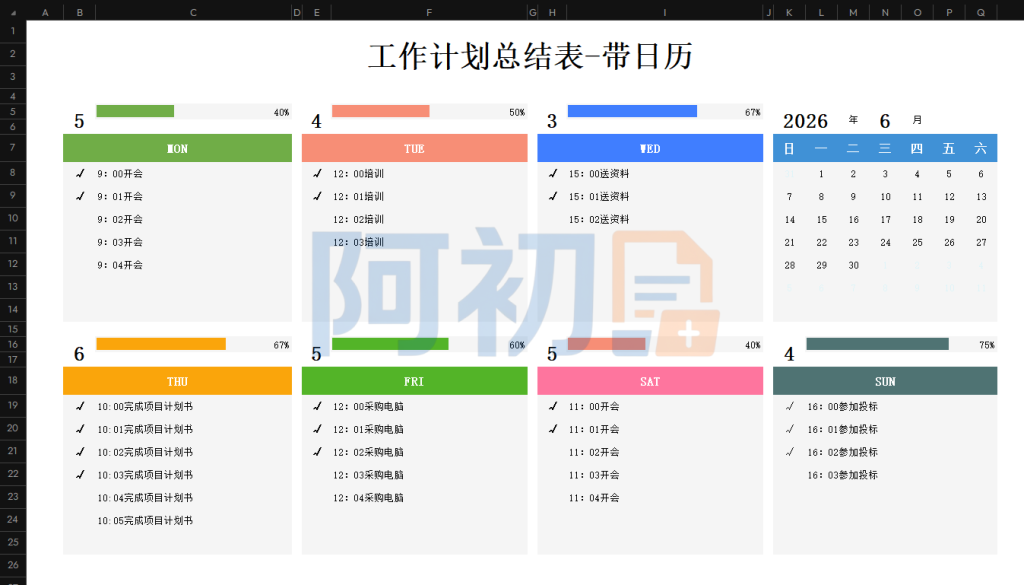Screen dimensions: 1024x585
Task: Select calendar date 18
Action: pyautogui.click(x=918, y=220)
